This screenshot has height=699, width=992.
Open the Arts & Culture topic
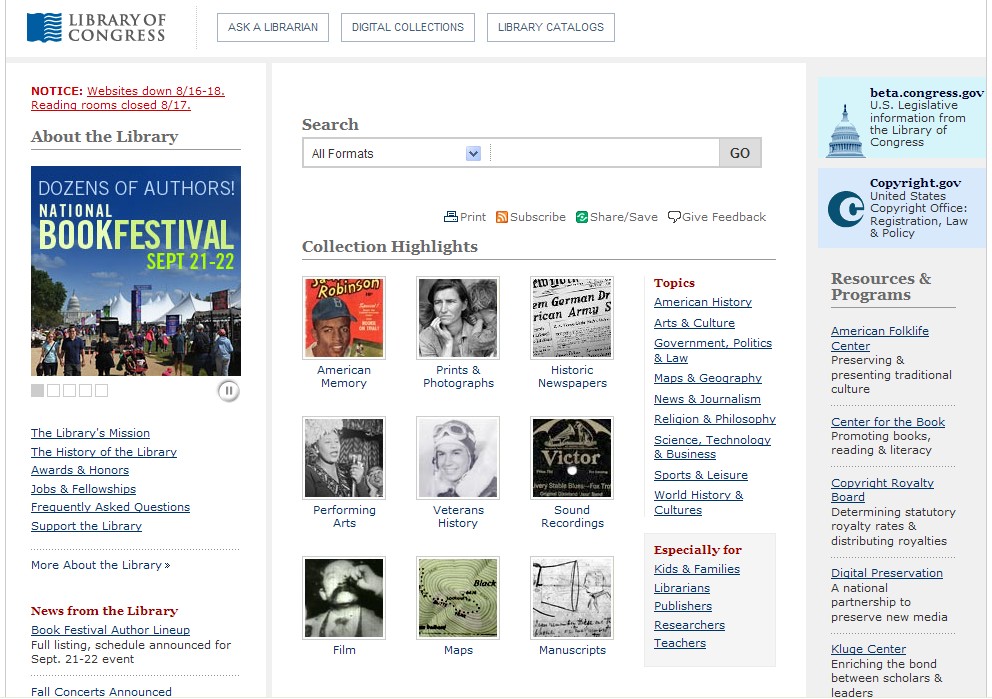coord(694,323)
